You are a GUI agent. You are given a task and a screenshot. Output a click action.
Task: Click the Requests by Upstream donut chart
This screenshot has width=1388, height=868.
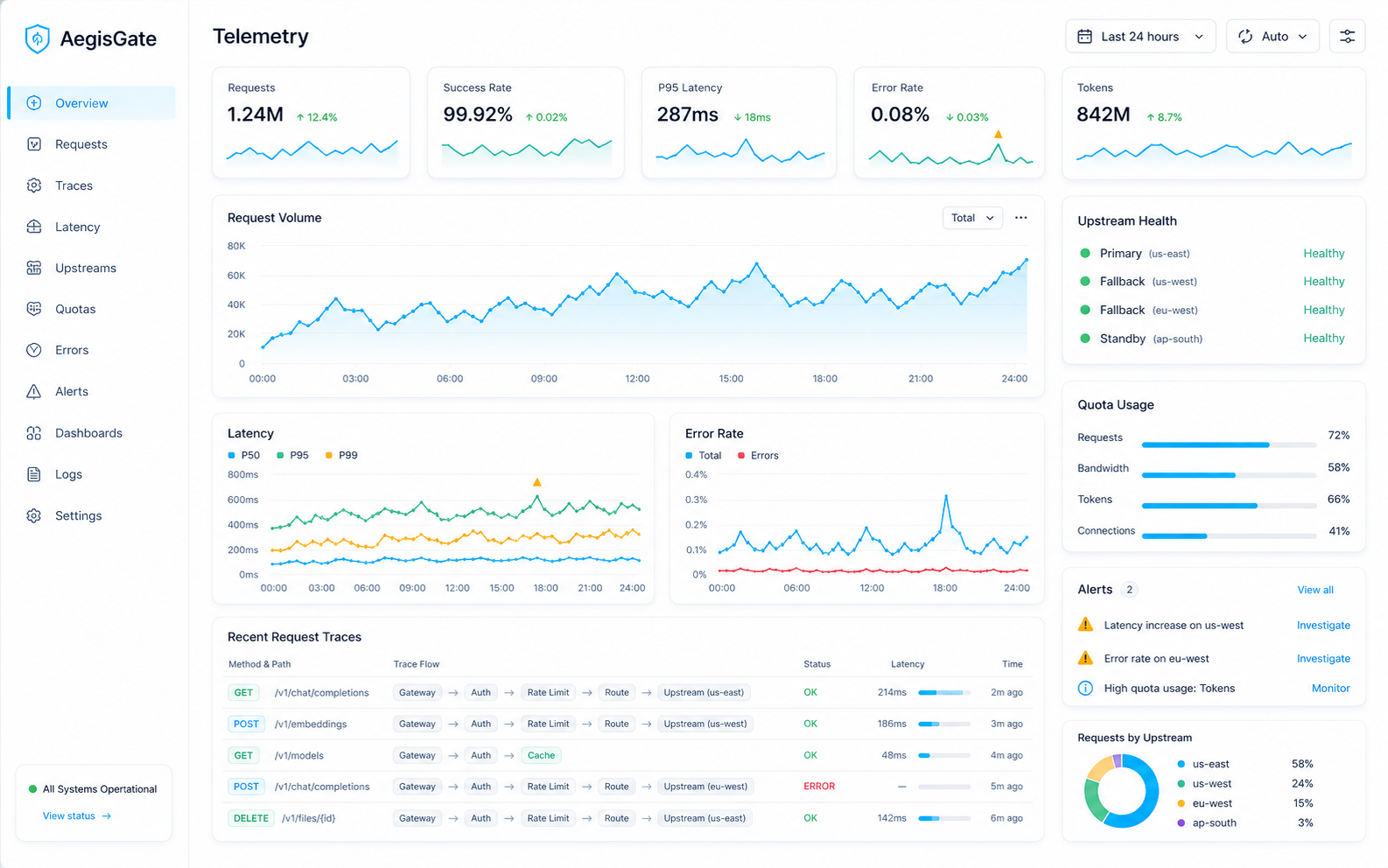pyautogui.click(x=1121, y=791)
